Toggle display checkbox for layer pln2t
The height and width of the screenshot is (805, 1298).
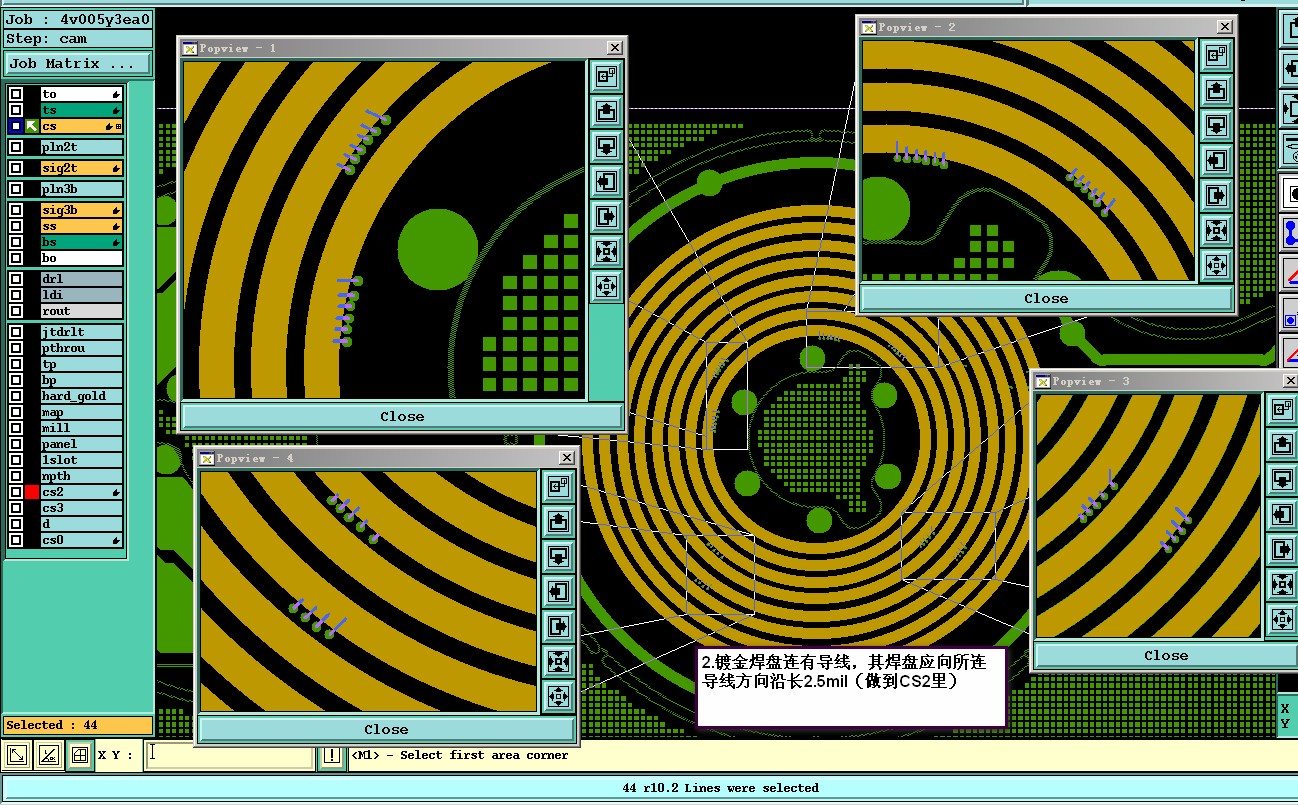coord(16,147)
